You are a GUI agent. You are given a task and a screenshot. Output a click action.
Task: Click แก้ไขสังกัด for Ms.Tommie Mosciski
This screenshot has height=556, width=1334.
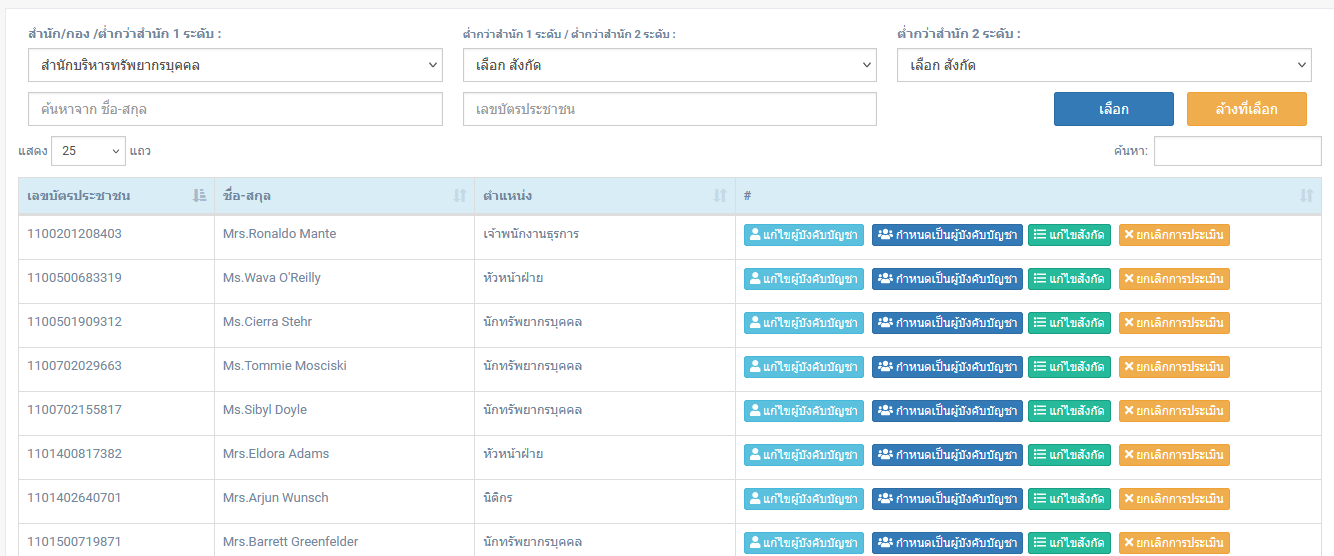[x=1069, y=367]
